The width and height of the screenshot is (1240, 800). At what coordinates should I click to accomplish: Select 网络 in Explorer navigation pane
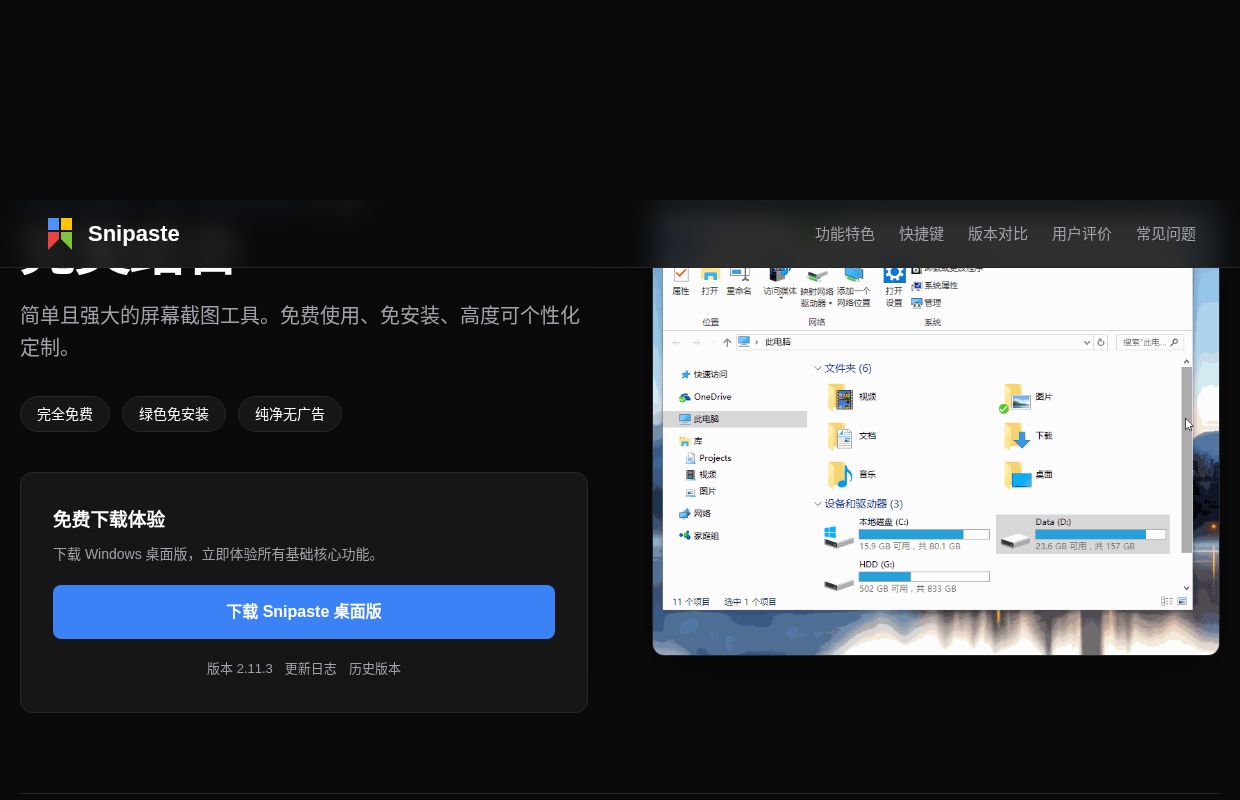(695, 514)
